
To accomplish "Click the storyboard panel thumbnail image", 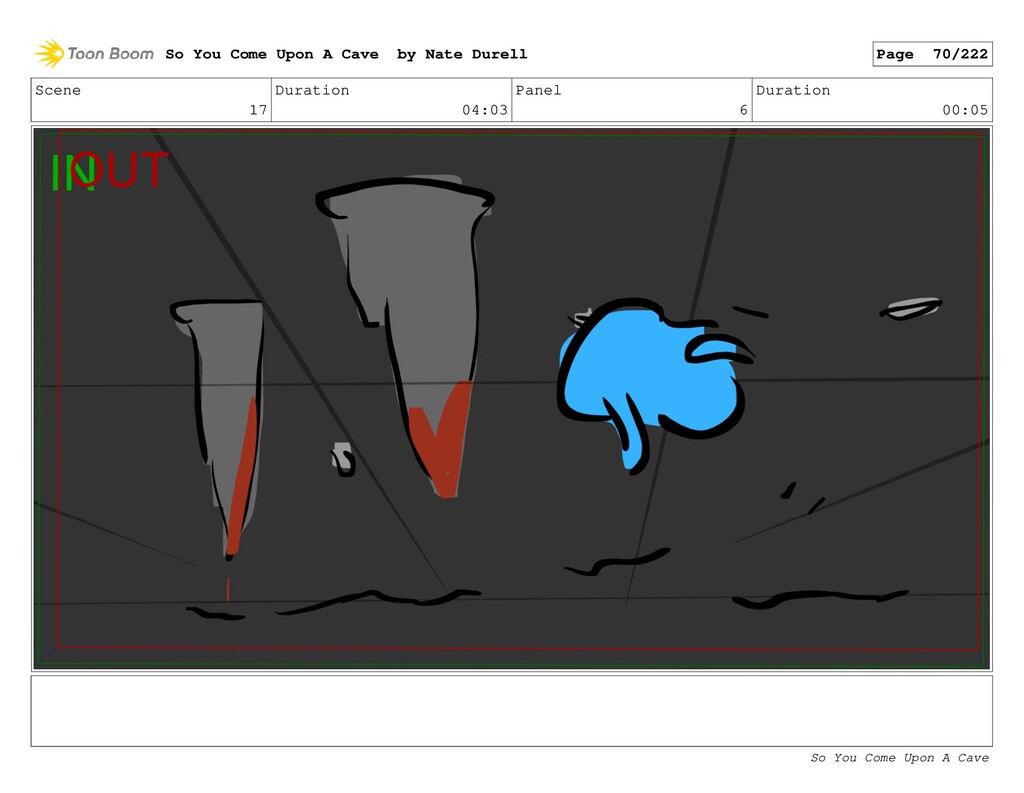I will click(x=511, y=398).
